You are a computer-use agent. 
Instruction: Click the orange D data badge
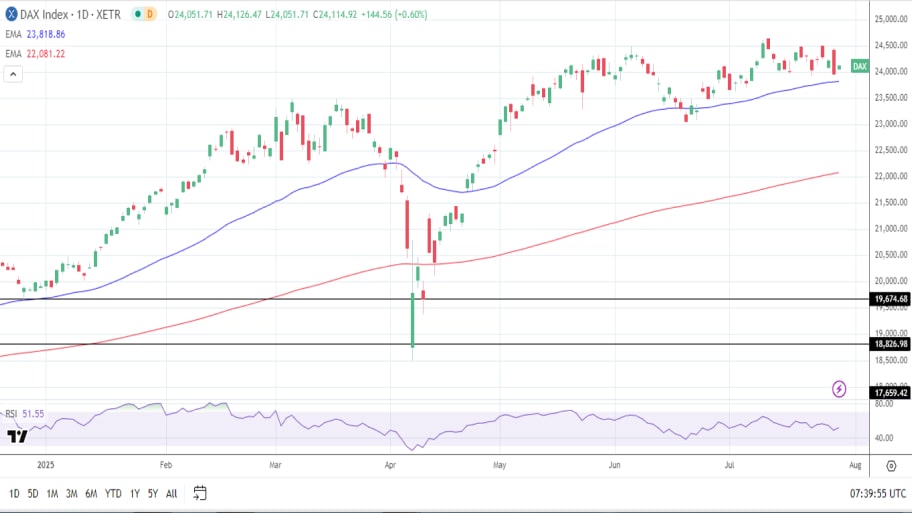pos(149,14)
